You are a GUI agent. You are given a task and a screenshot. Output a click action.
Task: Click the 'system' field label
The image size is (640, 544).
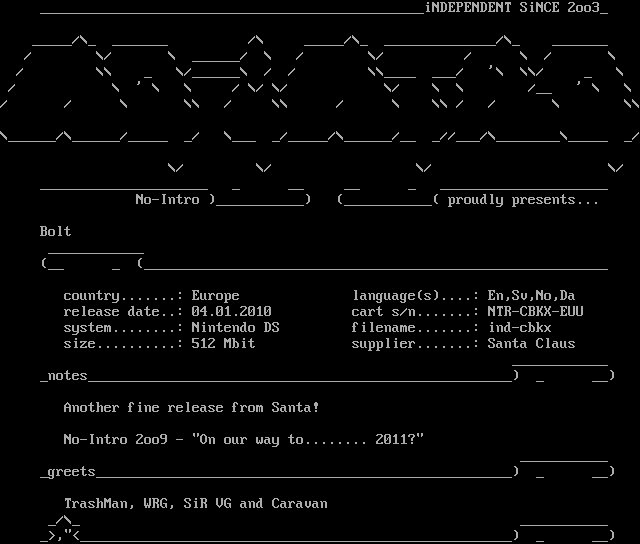(87, 328)
